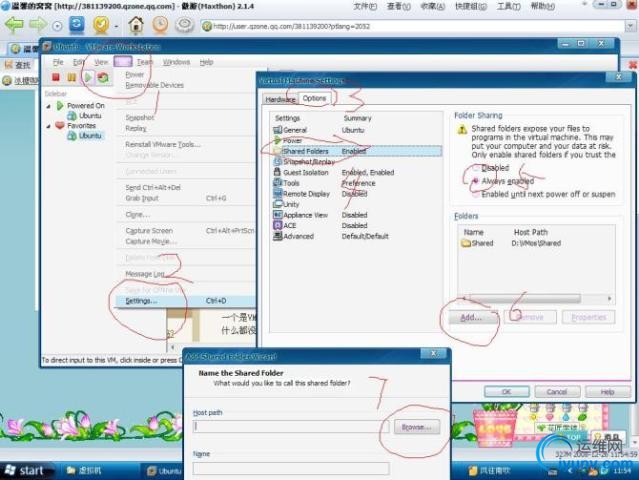Image resolution: width=639 pixels, height=480 pixels.
Task: Click the Properties button under Folders
Action: tap(588, 317)
